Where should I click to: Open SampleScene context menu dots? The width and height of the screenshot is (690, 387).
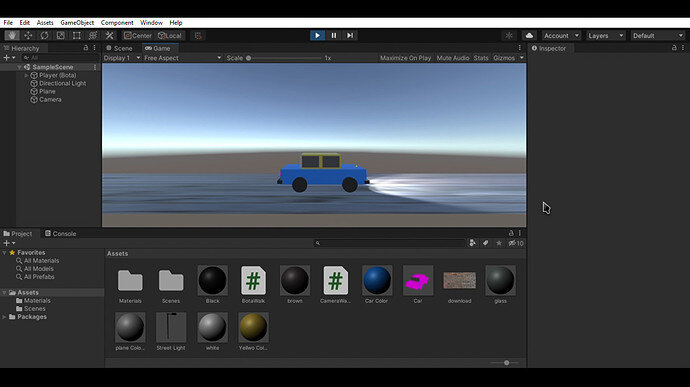pos(95,67)
